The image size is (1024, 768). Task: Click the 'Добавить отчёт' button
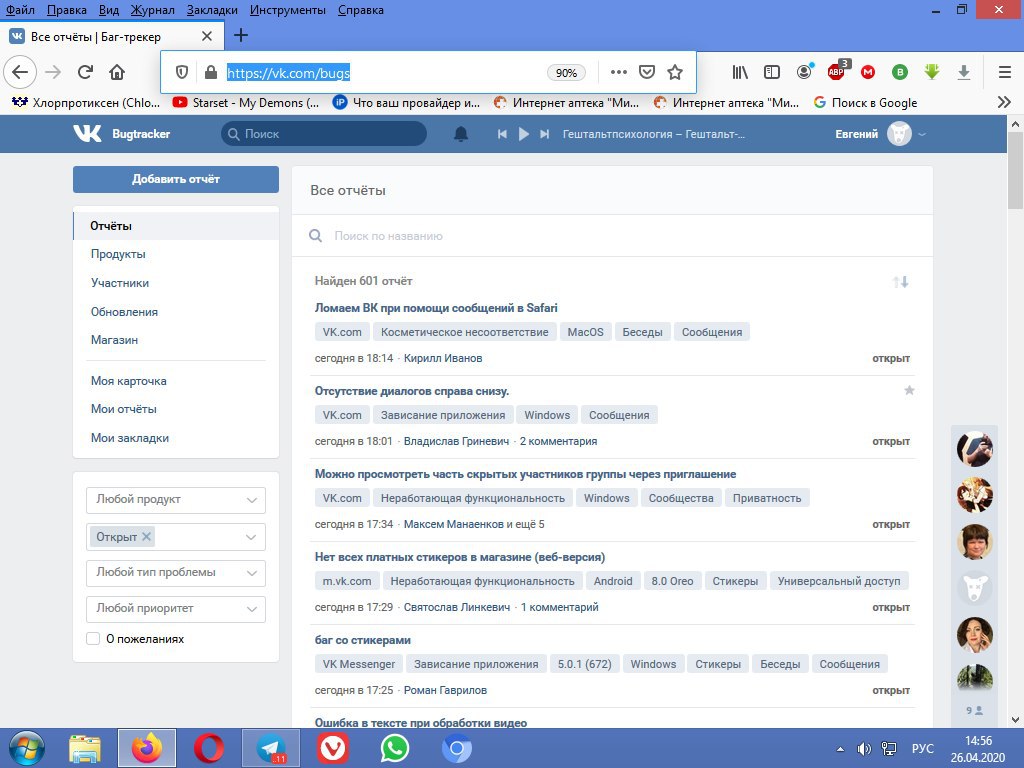(176, 179)
